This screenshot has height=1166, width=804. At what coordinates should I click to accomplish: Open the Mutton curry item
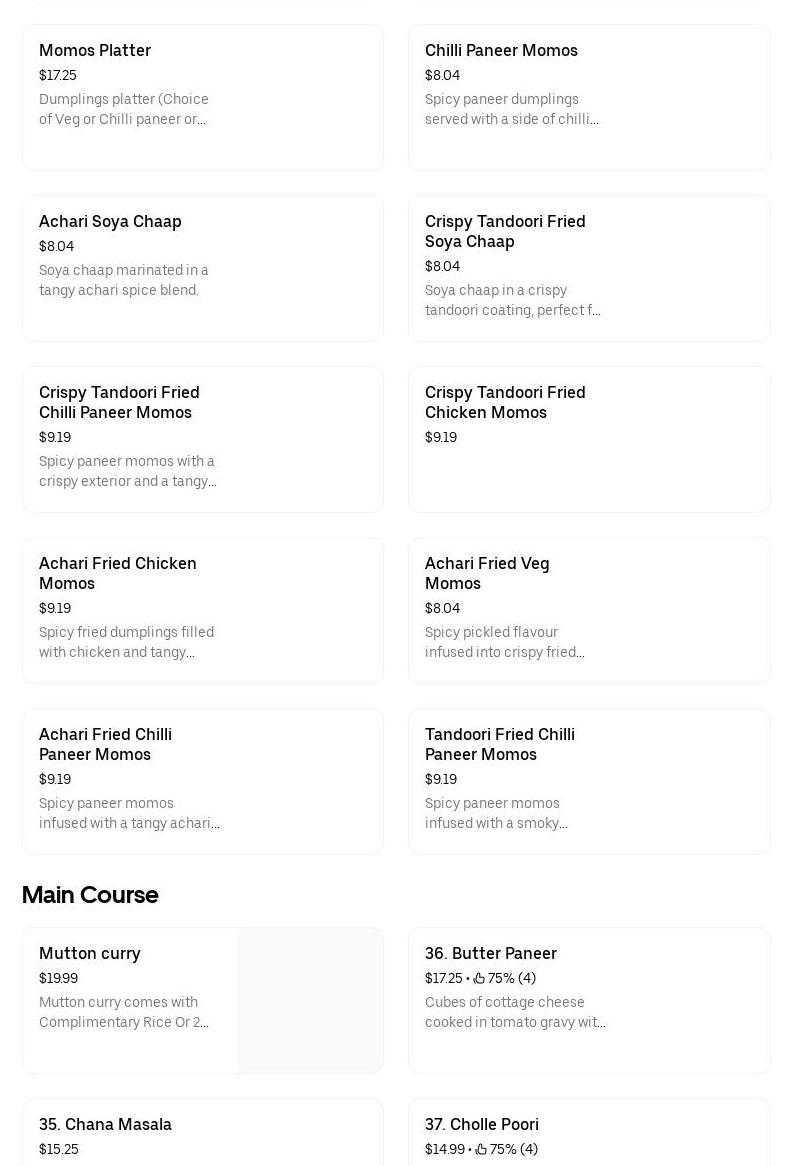[x=130, y=1000]
